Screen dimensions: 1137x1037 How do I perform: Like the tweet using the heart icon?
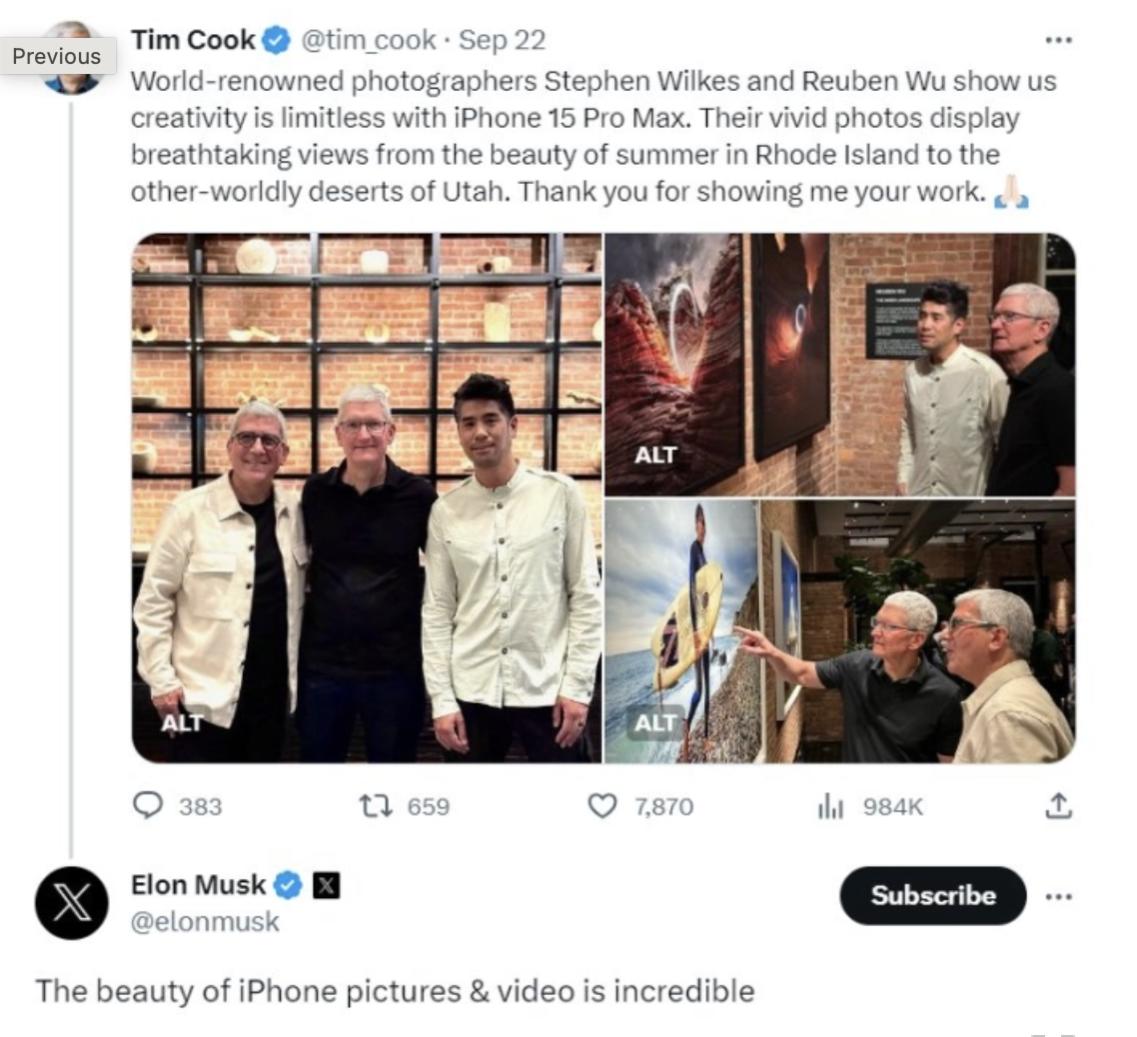point(602,806)
